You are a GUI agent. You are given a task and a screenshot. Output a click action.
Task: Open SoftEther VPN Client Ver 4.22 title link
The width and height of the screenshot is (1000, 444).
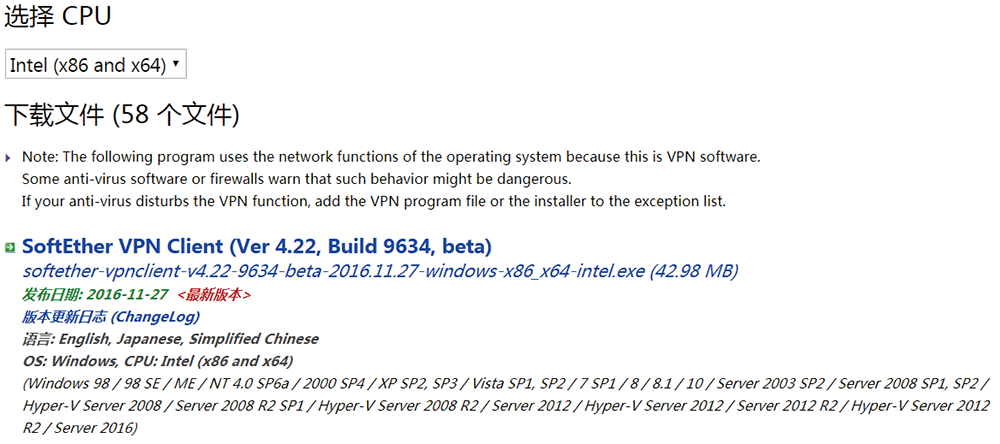coord(256,246)
